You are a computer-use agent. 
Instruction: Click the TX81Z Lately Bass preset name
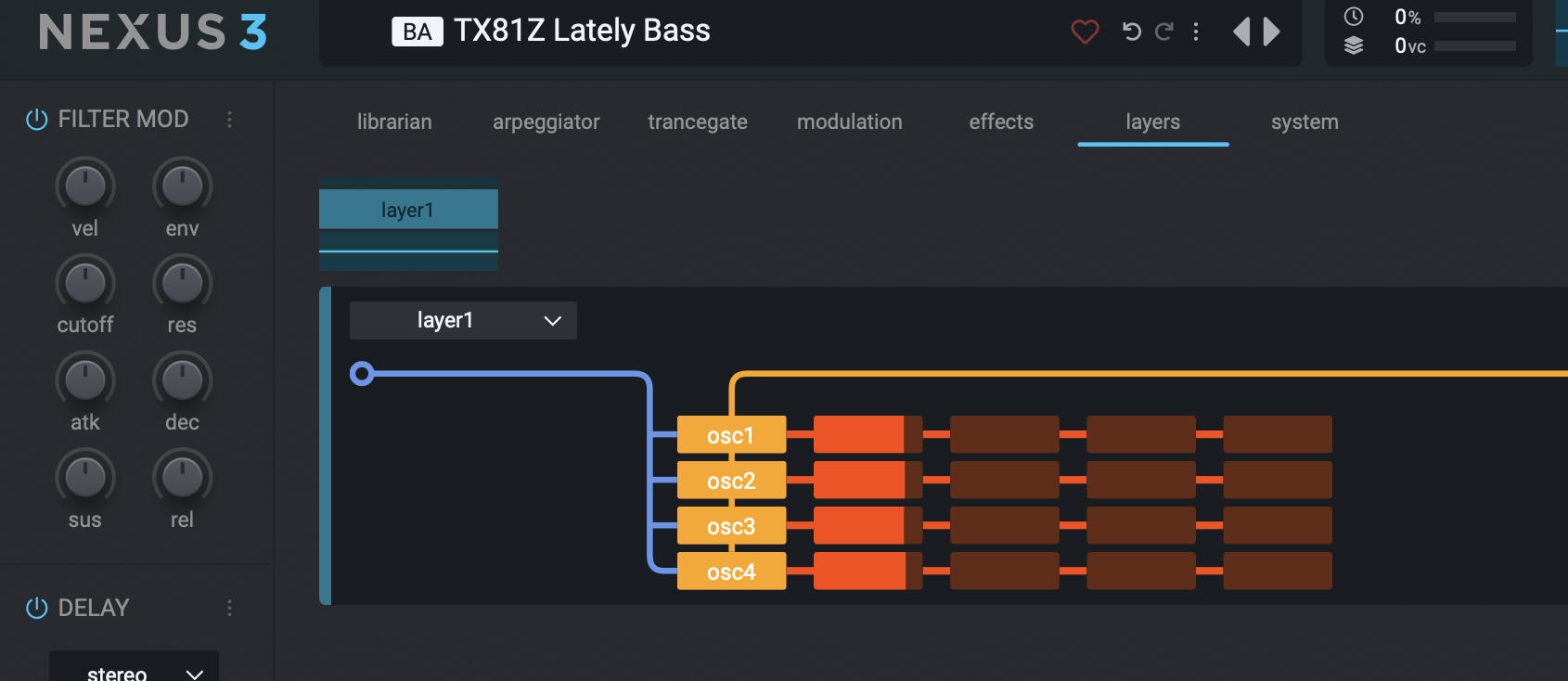(x=582, y=32)
